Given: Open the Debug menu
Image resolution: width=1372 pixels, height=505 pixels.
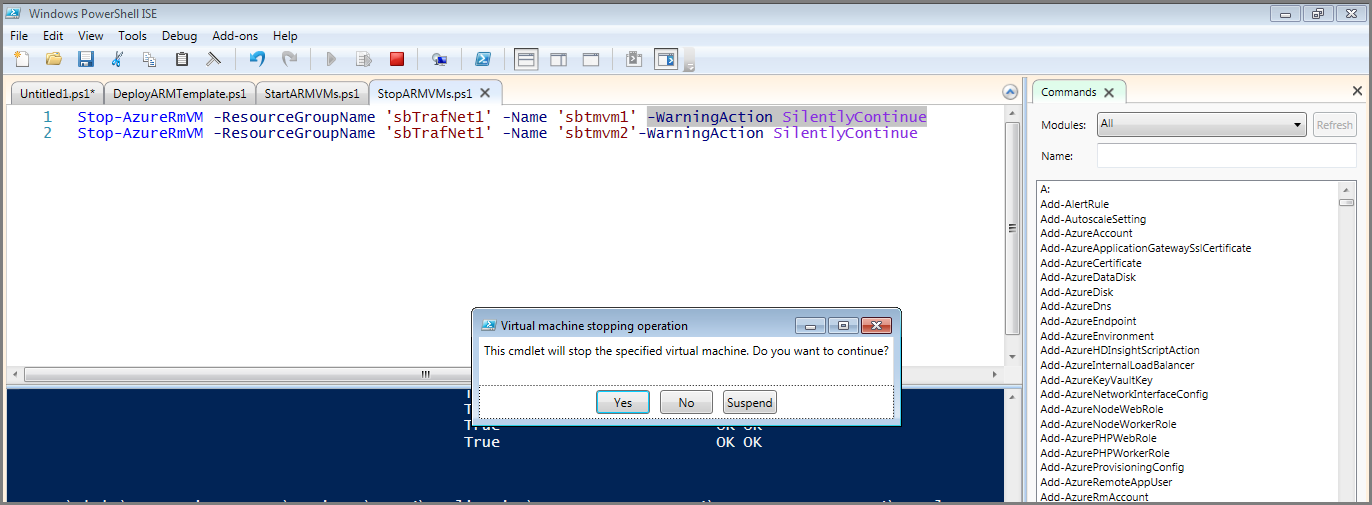Looking at the screenshot, I should 180,35.
